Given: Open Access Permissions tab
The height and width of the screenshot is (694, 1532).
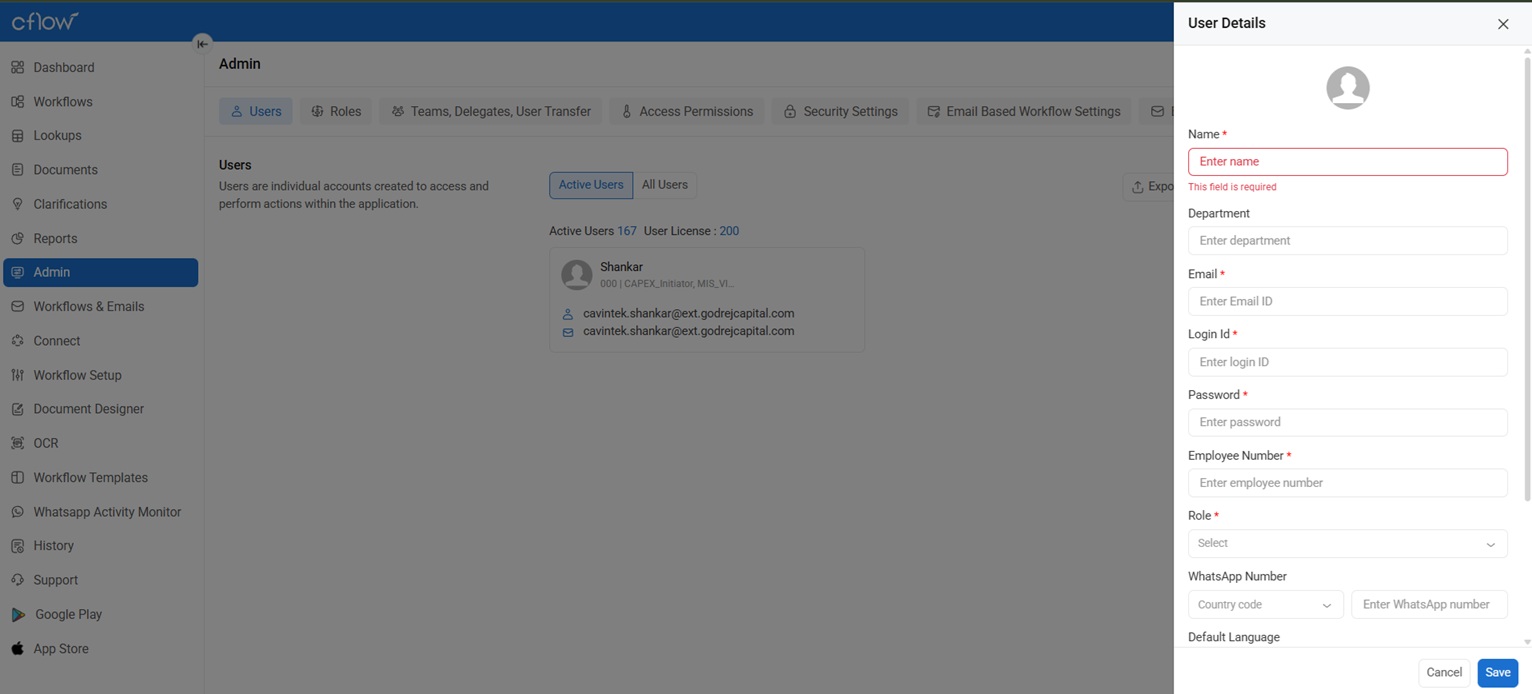Looking at the screenshot, I should [x=687, y=112].
